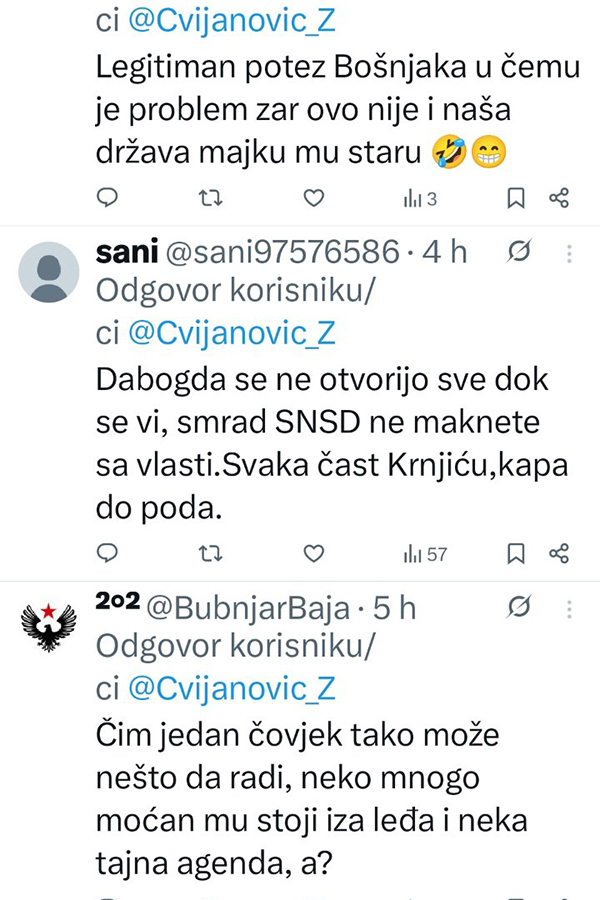Open more options for BubnjarBaja's tweet

(x=569, y=608)
